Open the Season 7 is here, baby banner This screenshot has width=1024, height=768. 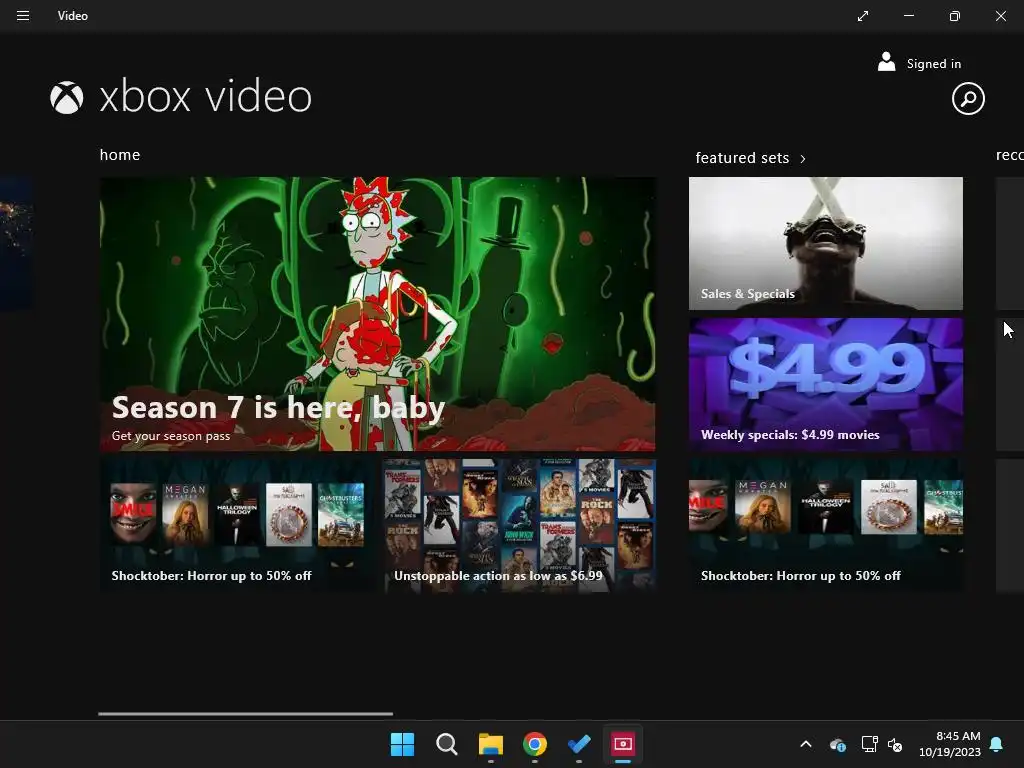tap(377, 314)
